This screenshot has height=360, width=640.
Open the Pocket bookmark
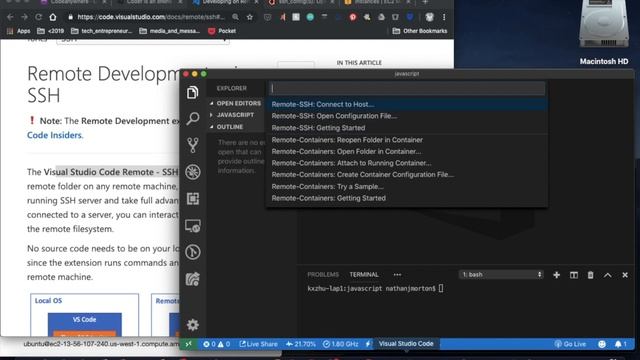[x=222, y=31]
